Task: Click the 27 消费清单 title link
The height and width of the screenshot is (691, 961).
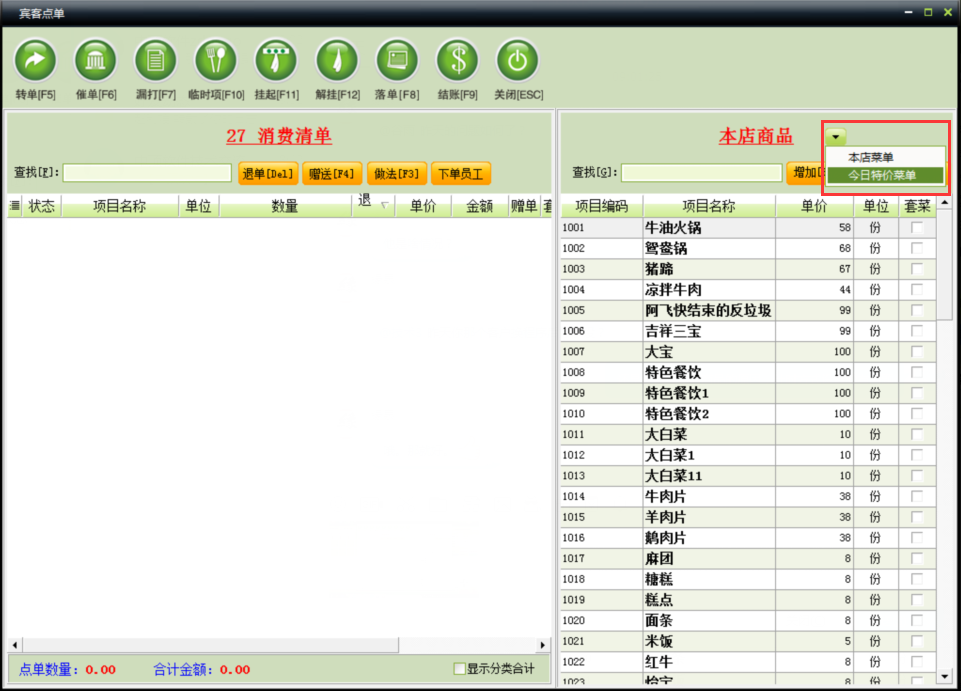Action: click(x=279, y=136)
